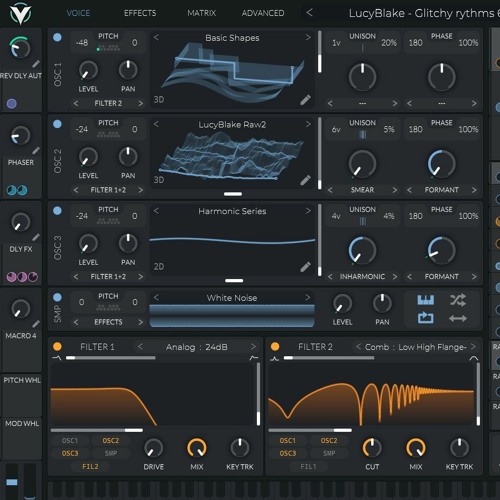Viewport: 500px width, 500px height.
Task: Edit OSC 3 wavetable with pencil icon
Action: tap(305, 267)
